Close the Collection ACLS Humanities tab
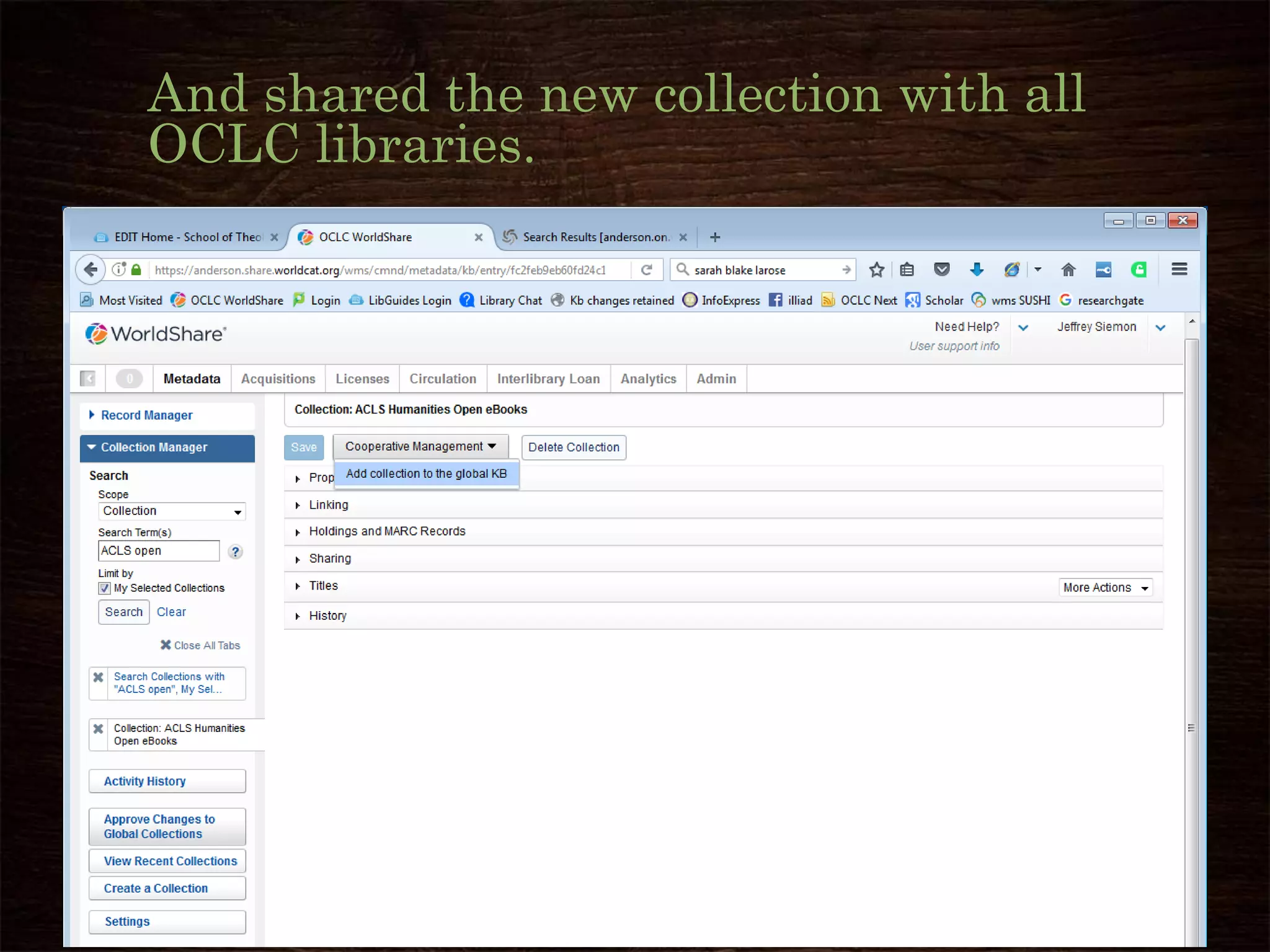Viewport: 1270px width, 952px height. pyautogui.click(x=98, y=729)
